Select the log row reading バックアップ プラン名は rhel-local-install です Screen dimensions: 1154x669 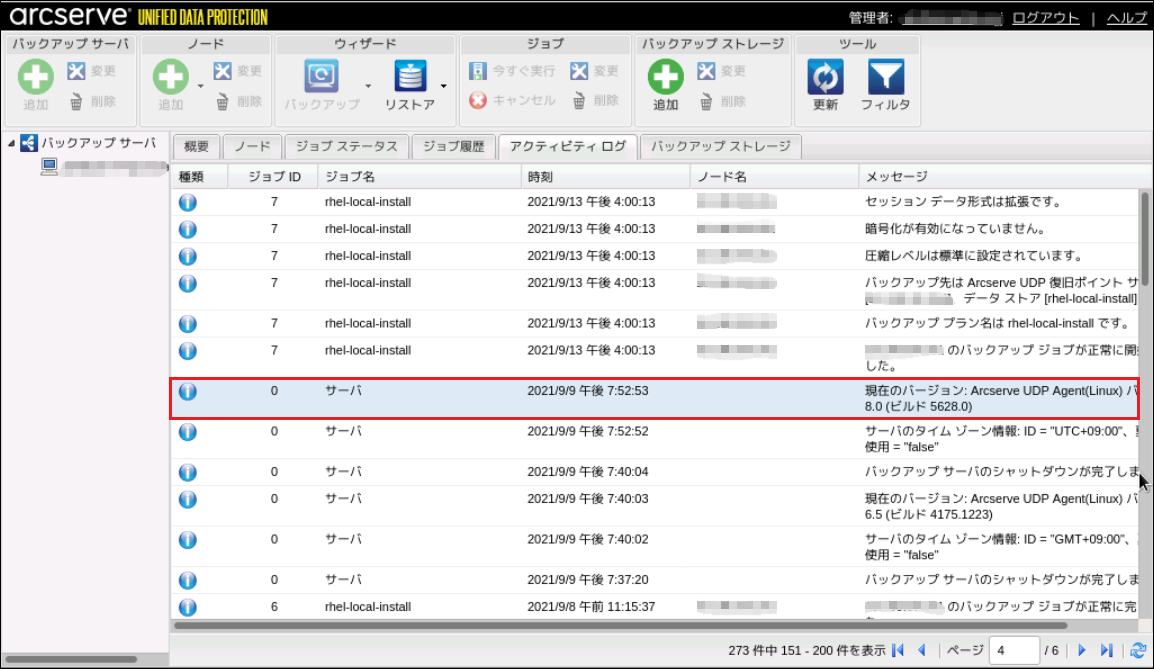tap(655, 323)
